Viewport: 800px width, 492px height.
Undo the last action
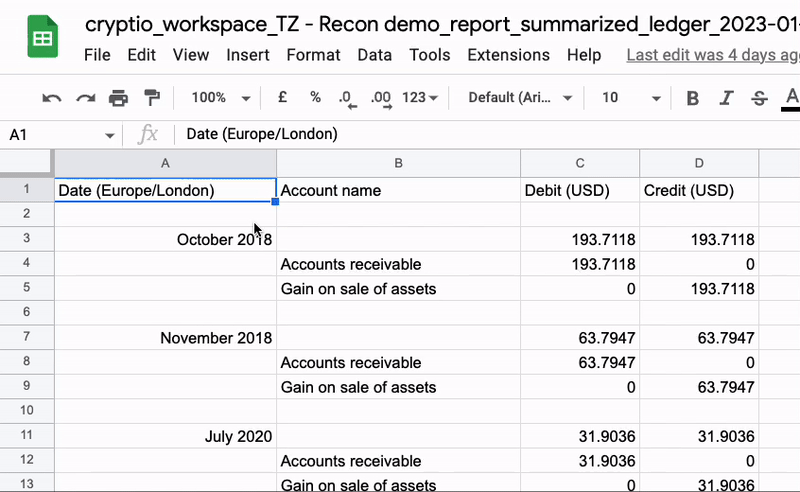tap(52, 98)
